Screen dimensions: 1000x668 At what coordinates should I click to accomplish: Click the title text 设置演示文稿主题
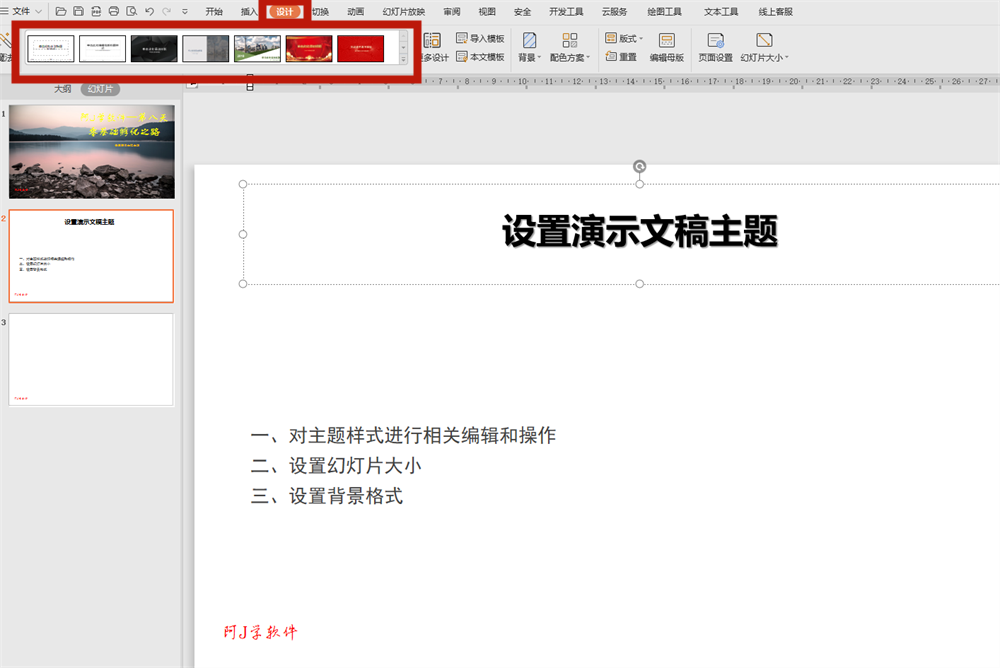pos(640,231)
